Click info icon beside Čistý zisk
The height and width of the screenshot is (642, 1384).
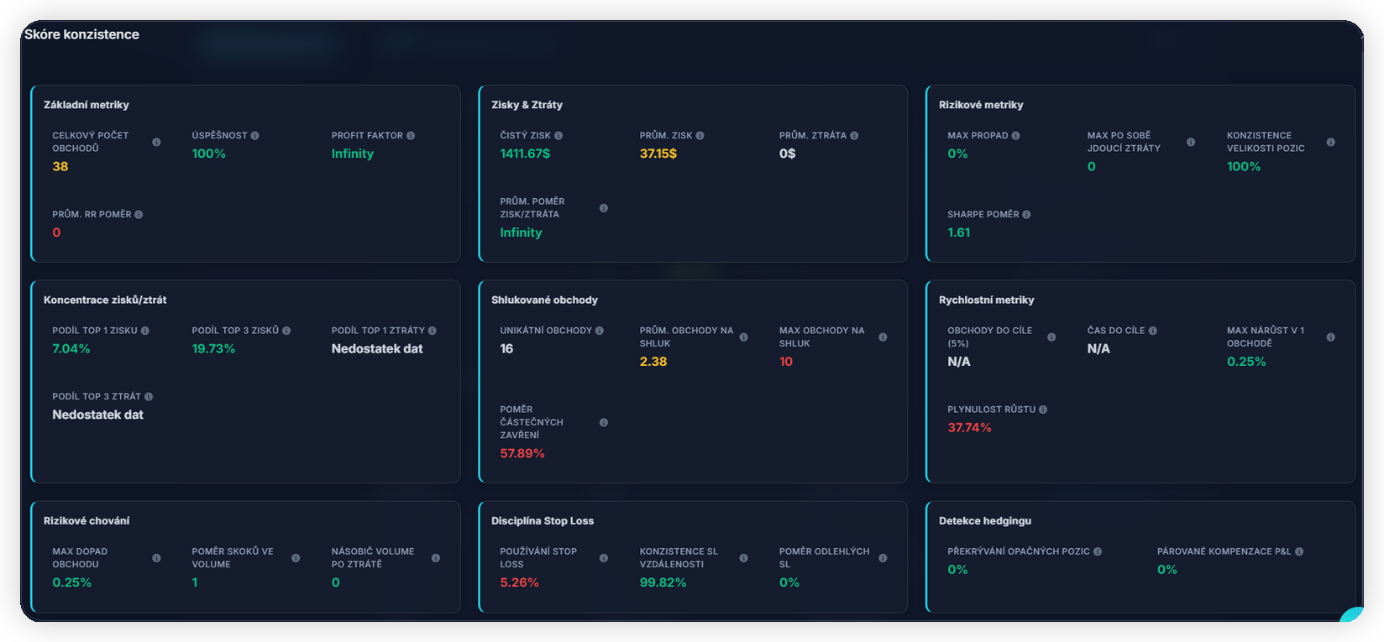(558, 136)
